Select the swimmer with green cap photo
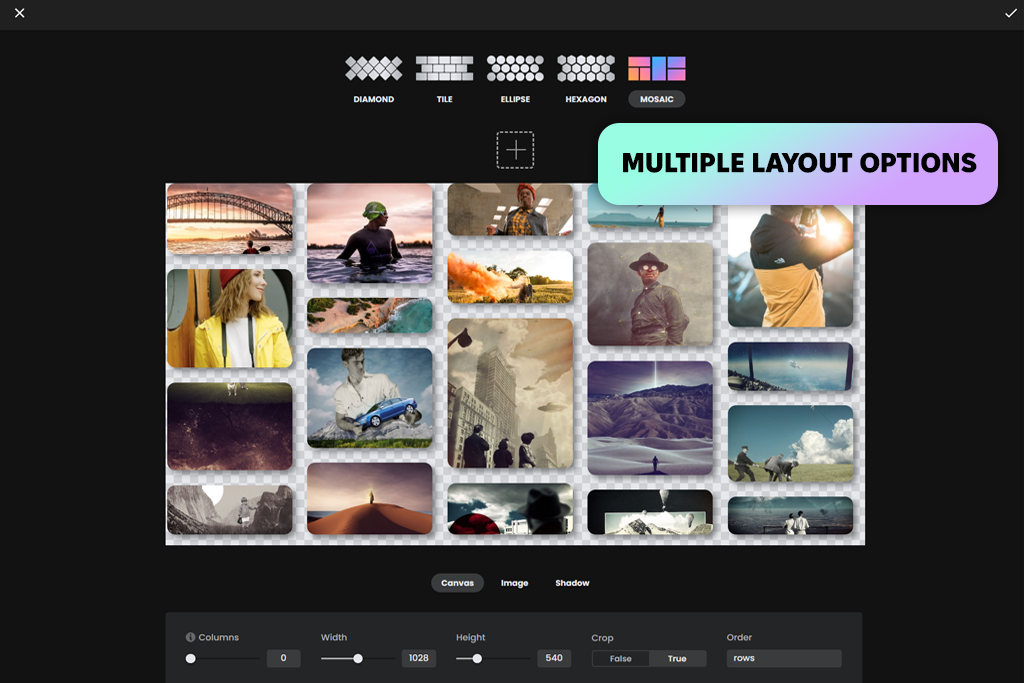1024x683 pixels. pyautogui.click(x=370, y=233)
